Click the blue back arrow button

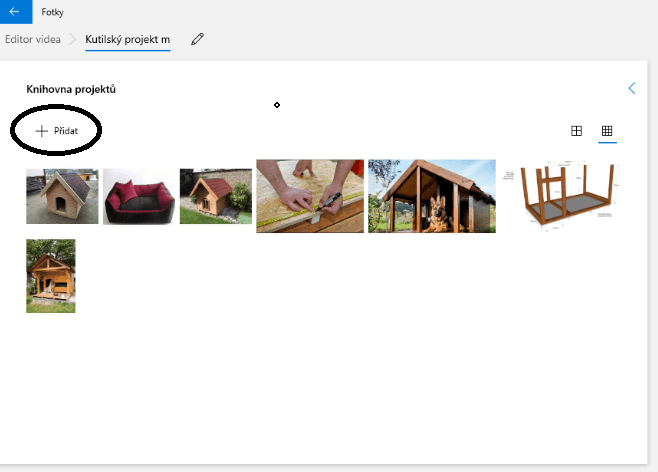point(16,12)
